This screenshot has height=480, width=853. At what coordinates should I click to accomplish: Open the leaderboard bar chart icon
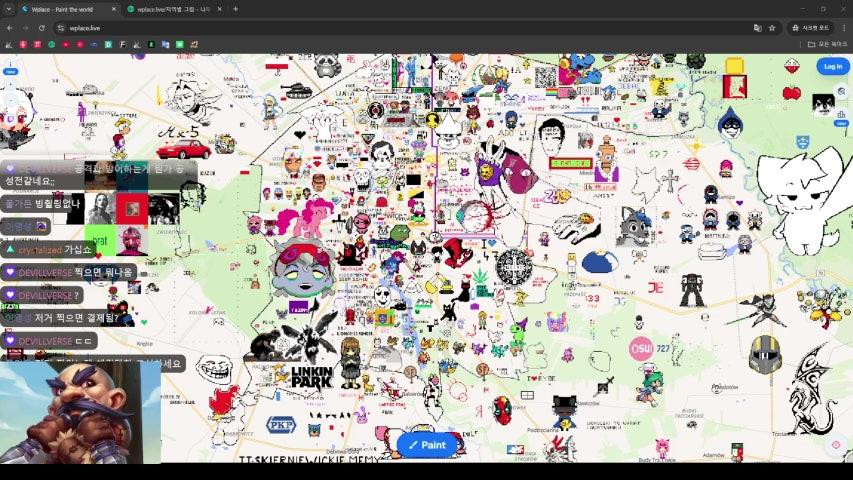coord(842,114)
